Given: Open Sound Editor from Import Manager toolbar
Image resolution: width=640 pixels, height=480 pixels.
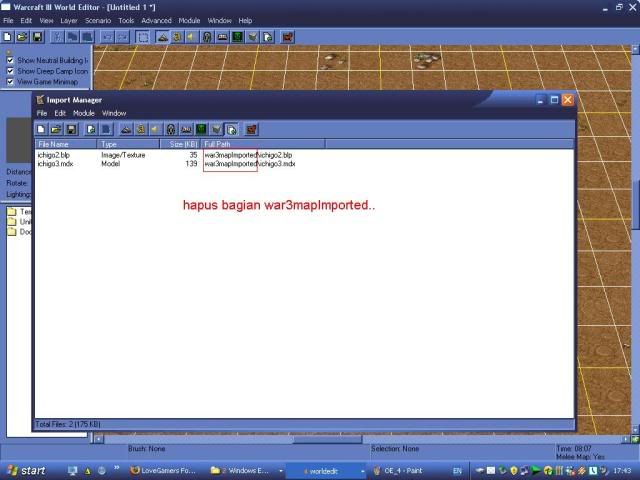Looking at the screenshot, I should click(156, 129).
